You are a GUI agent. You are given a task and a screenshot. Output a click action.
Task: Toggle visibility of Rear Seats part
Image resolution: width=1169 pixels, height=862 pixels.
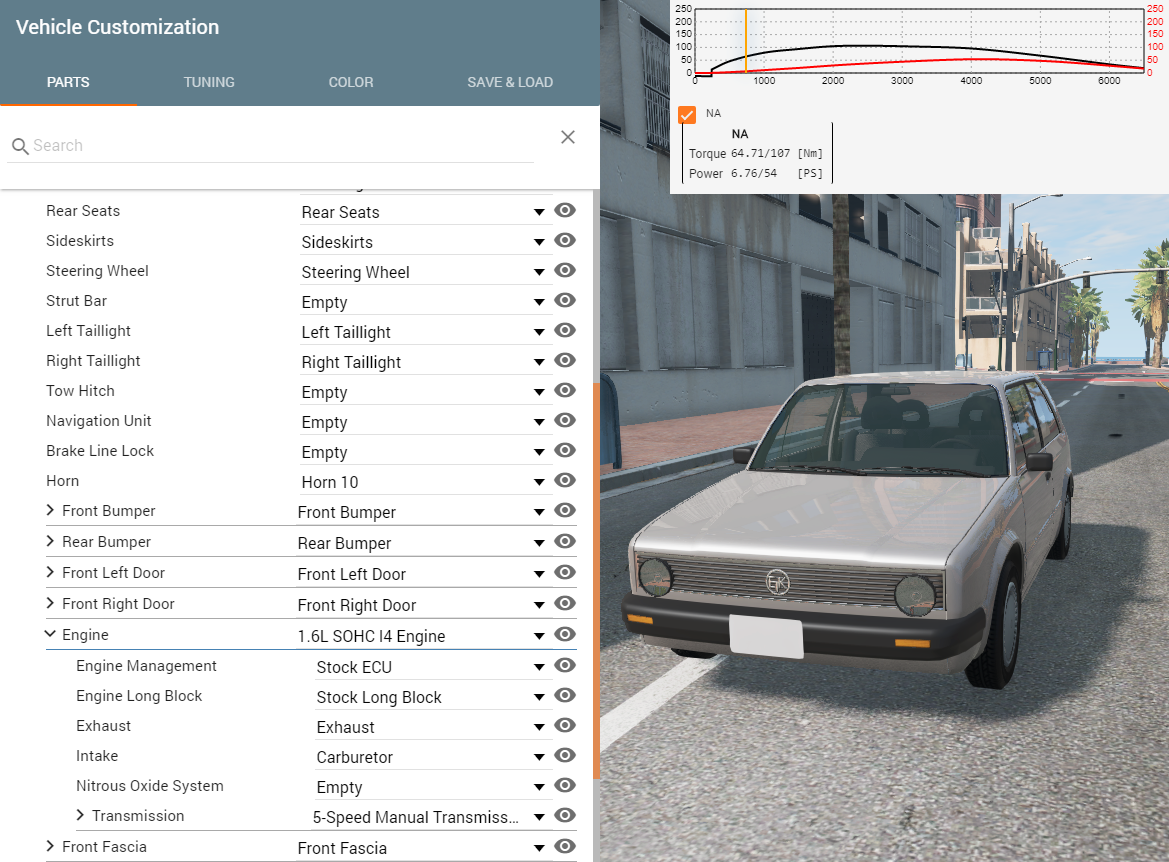(565, 210)
